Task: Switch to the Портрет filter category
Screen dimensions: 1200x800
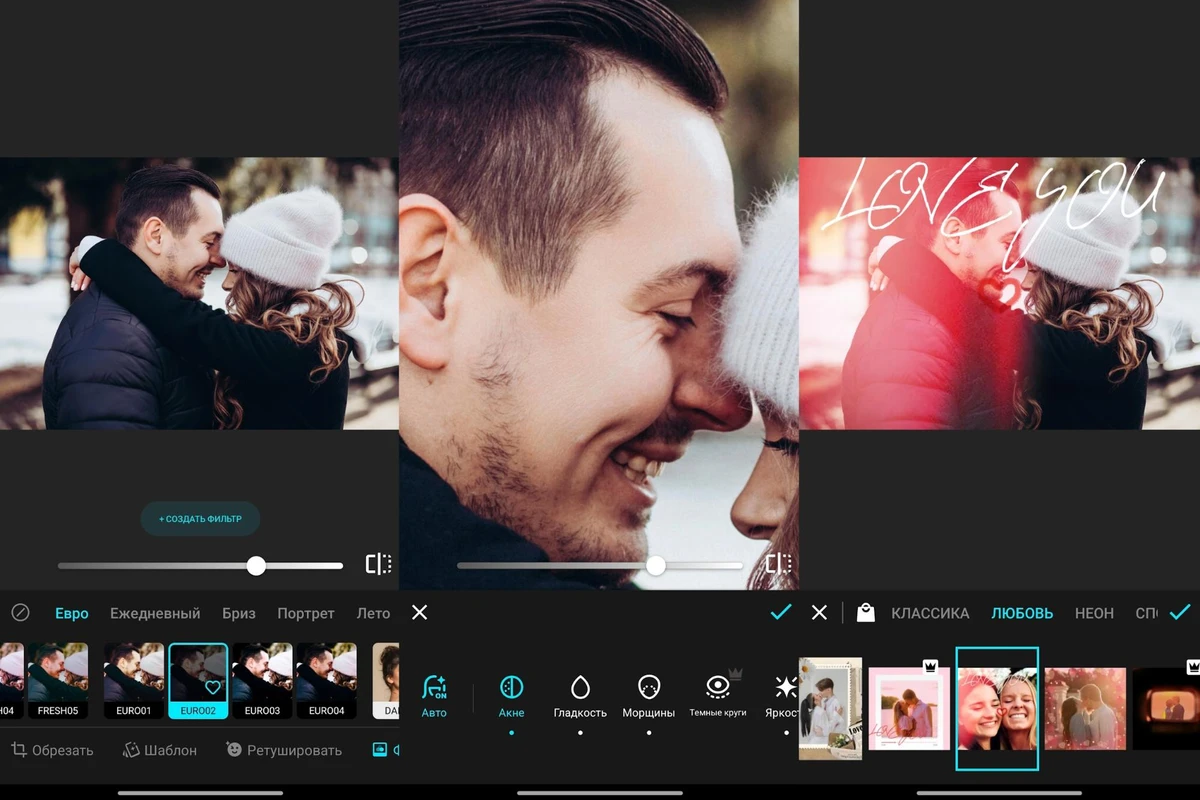Action: [306, 613]
